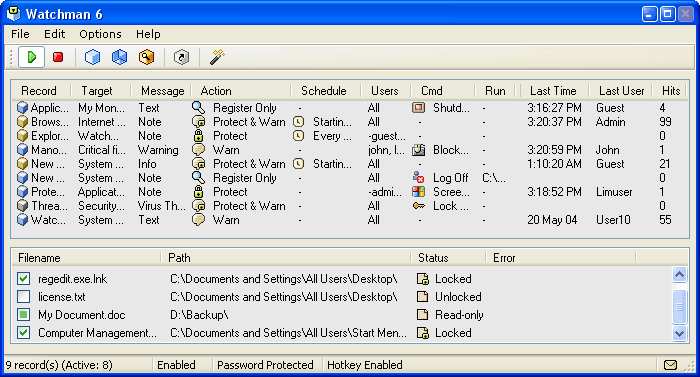The height and width of the screenshot is (377, 700).
Task: Click the speech bubble icon in Mano... row
Action: pyautogui.click(x=198, y=150)
